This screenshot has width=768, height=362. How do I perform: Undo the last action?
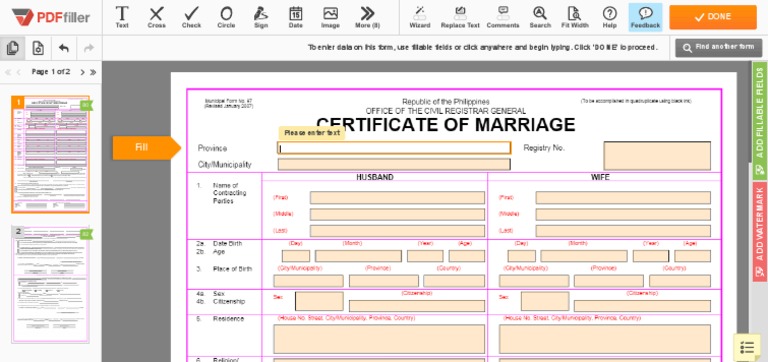coord(64,48)
